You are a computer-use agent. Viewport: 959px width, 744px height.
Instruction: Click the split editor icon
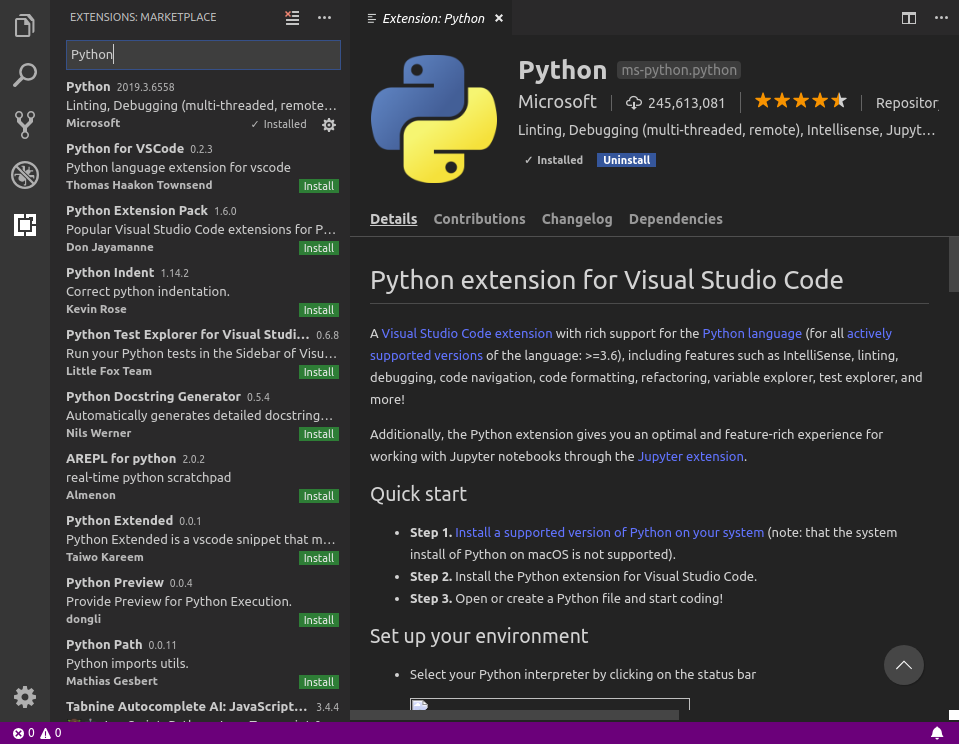click(909, 18)
